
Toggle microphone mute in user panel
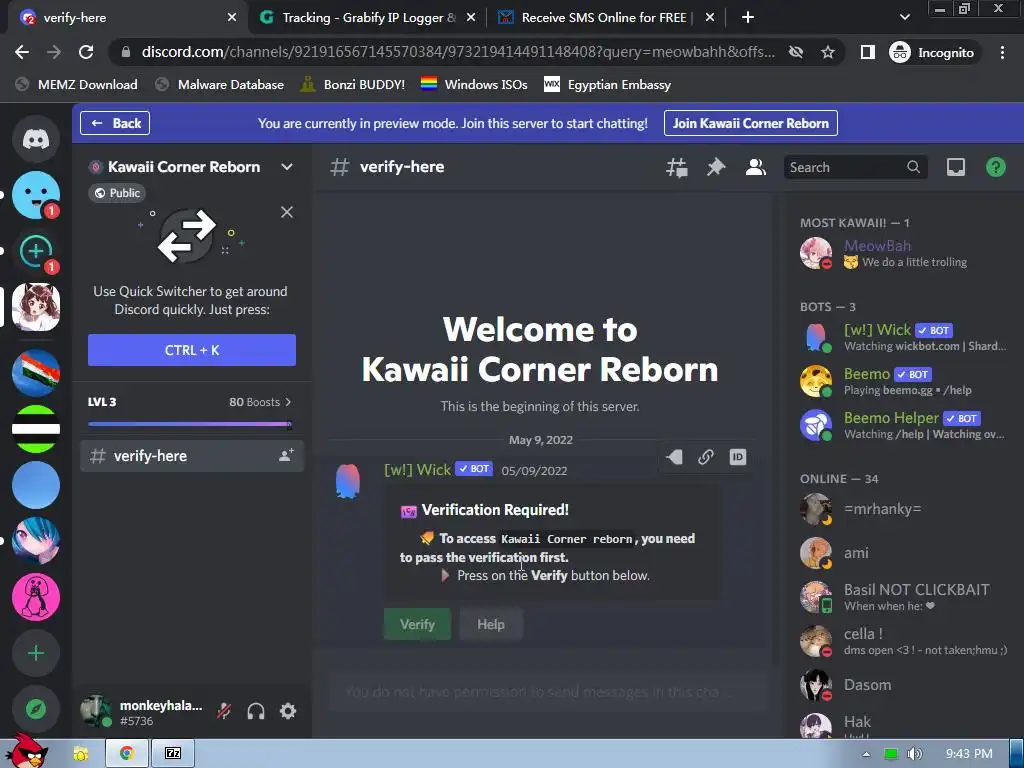point(224,711)
